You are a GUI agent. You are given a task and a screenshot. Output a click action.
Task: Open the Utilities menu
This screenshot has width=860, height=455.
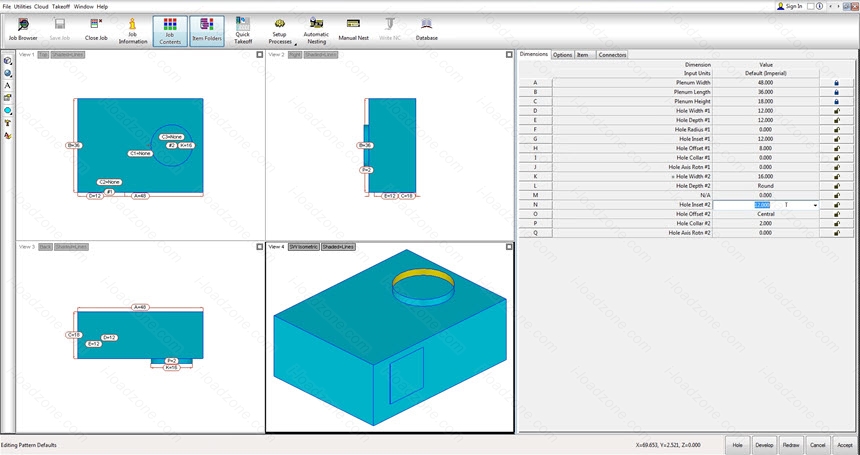[x=22, y=7]
